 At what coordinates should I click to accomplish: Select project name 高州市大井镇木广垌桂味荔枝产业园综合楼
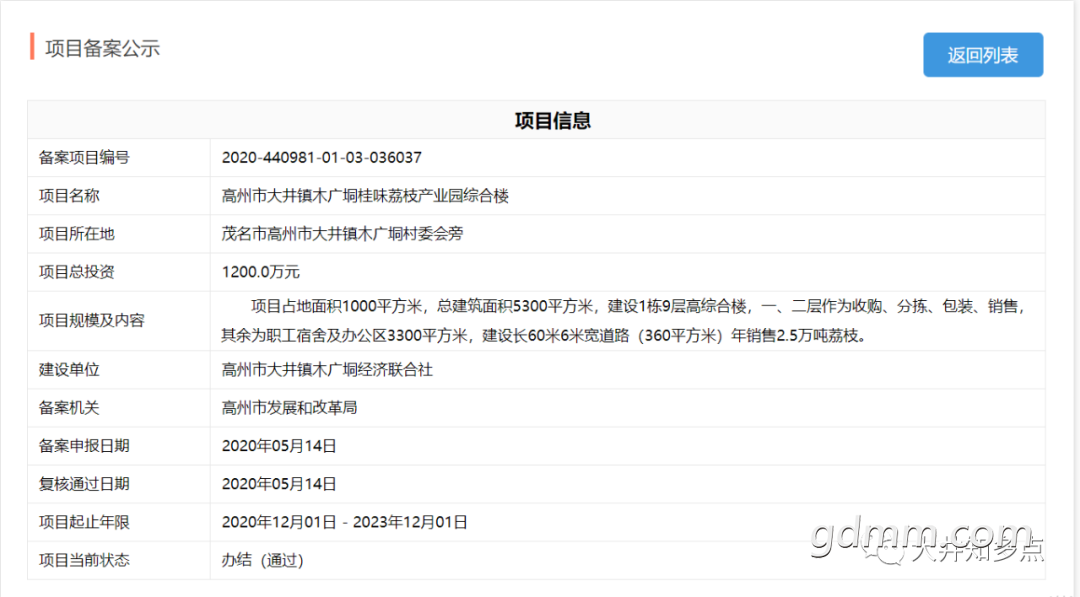tap(365, 196)
